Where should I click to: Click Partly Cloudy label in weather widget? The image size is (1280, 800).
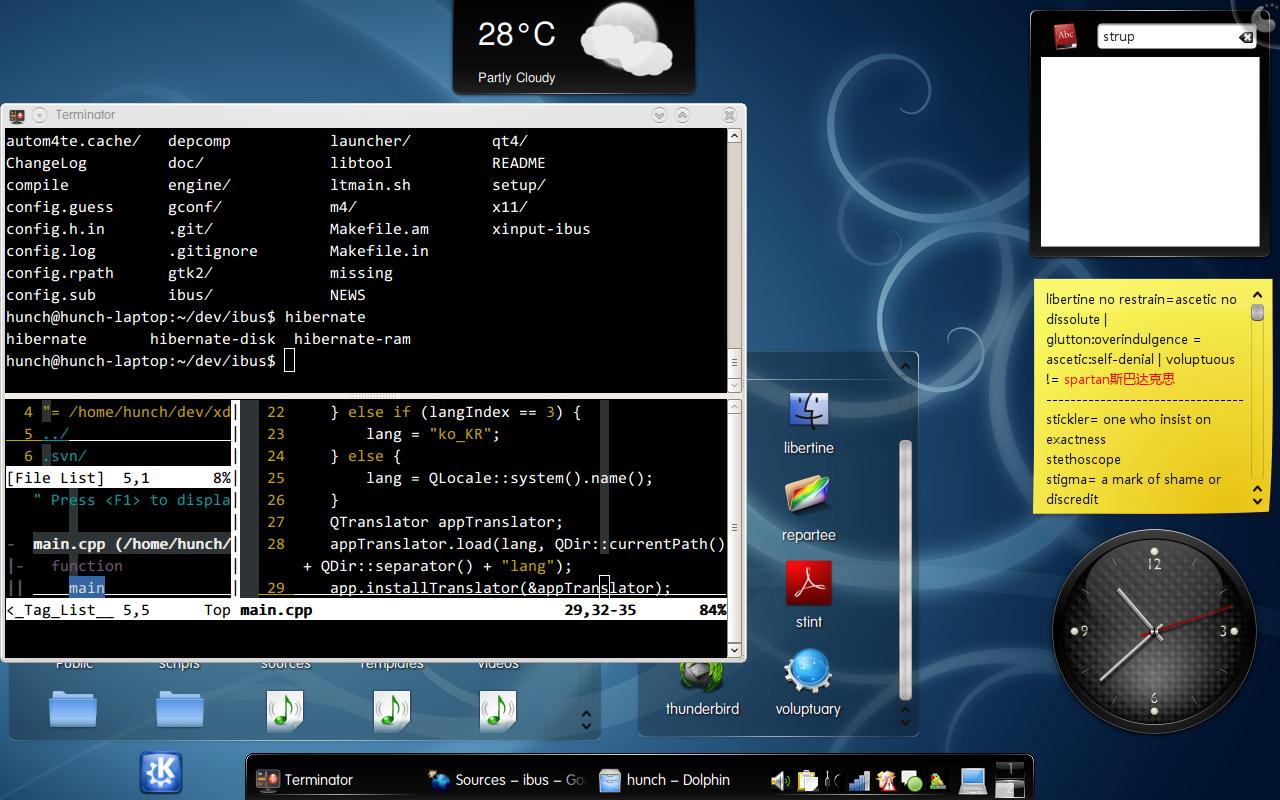click(516, 77)
